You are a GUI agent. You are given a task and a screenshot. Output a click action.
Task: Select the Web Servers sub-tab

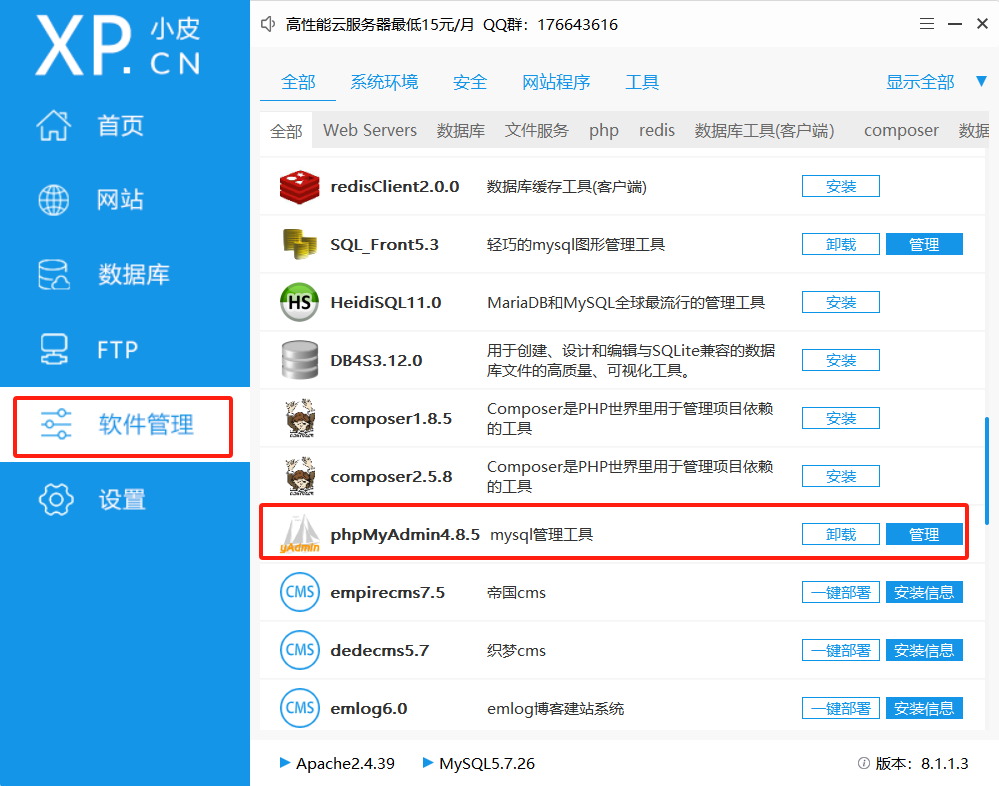[x=370, y=131]
